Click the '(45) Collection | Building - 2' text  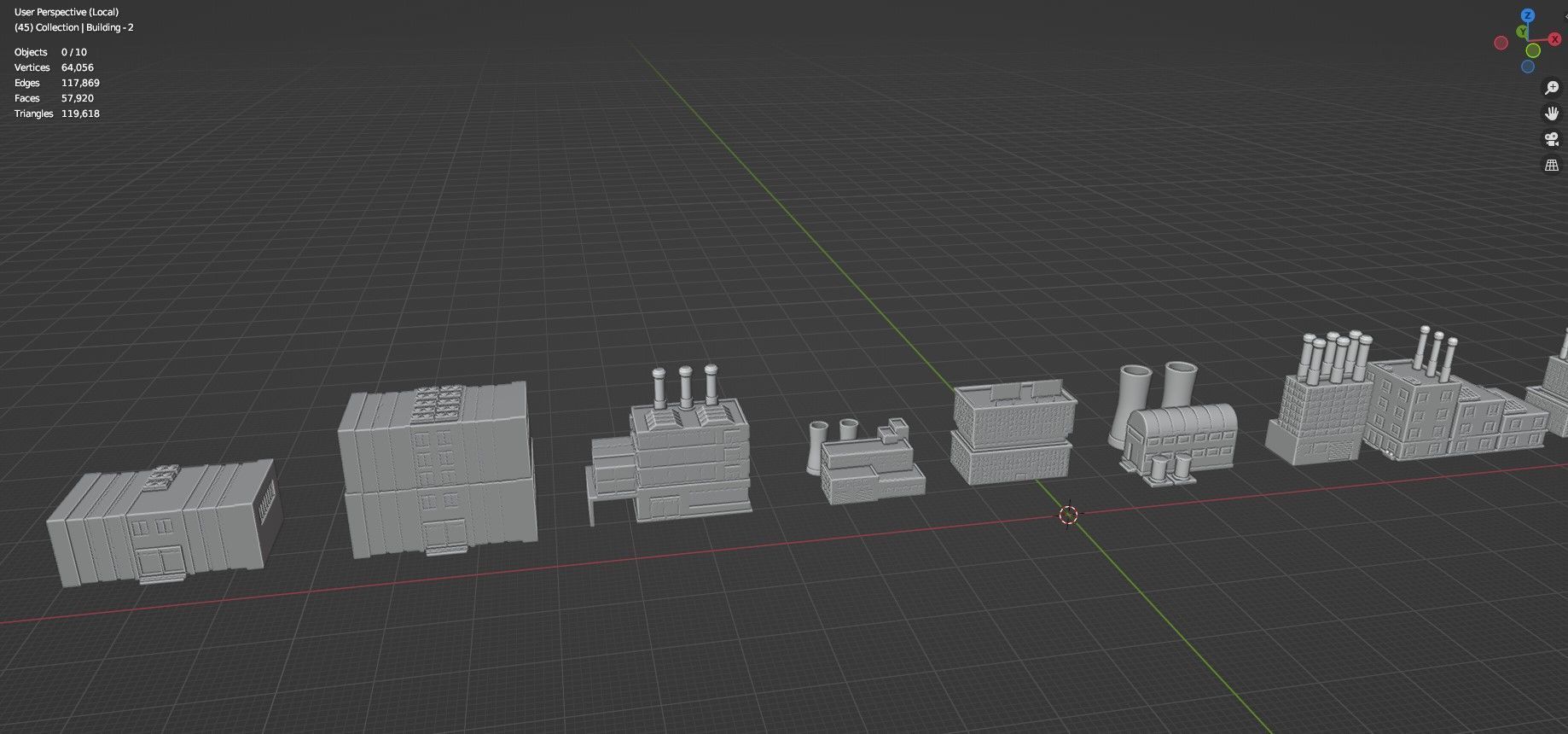pyautogui.click(x=74, y=27)
